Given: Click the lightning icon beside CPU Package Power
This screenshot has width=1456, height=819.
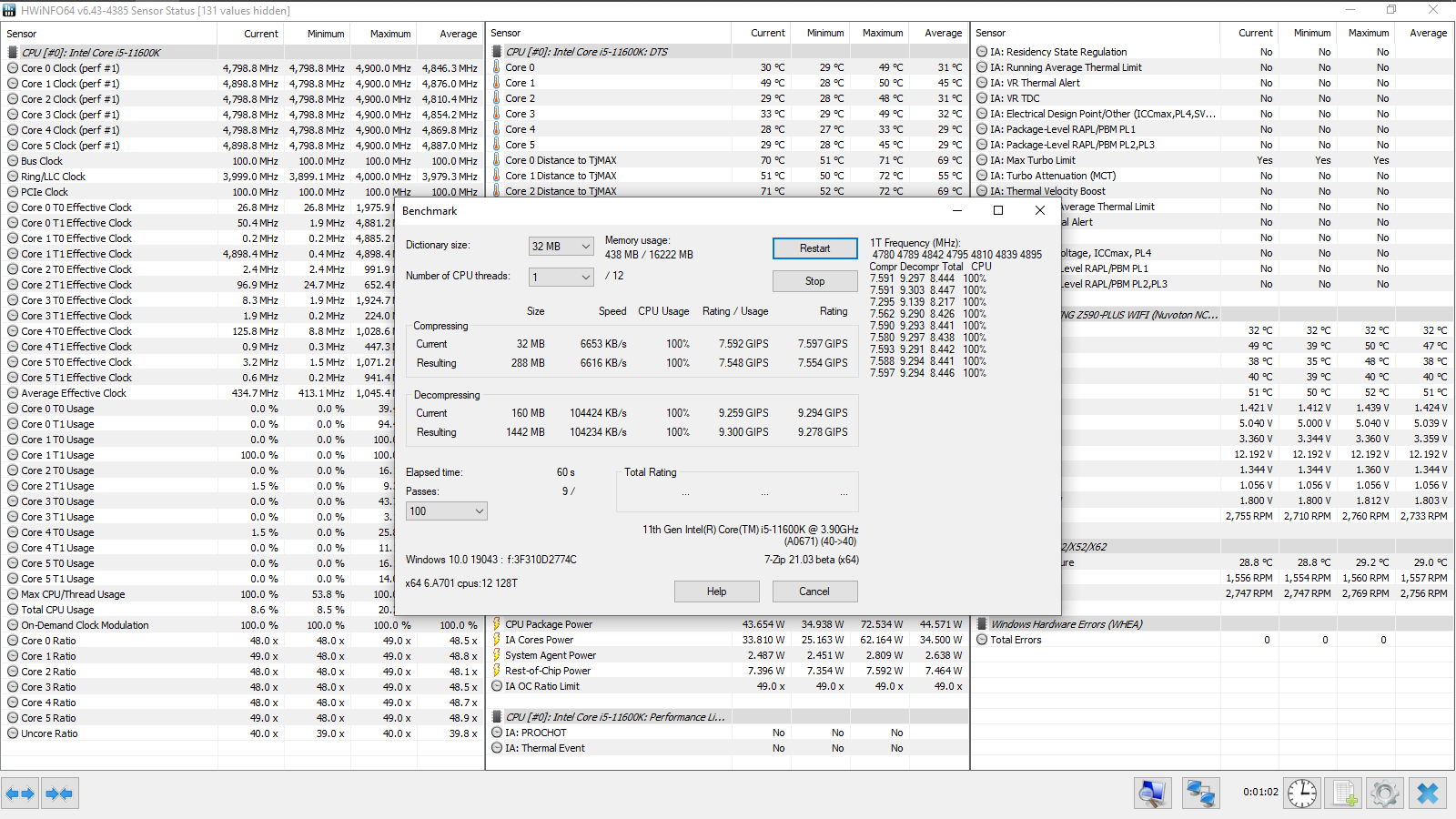Looking at the screenshot, I should tap(497, 624).
